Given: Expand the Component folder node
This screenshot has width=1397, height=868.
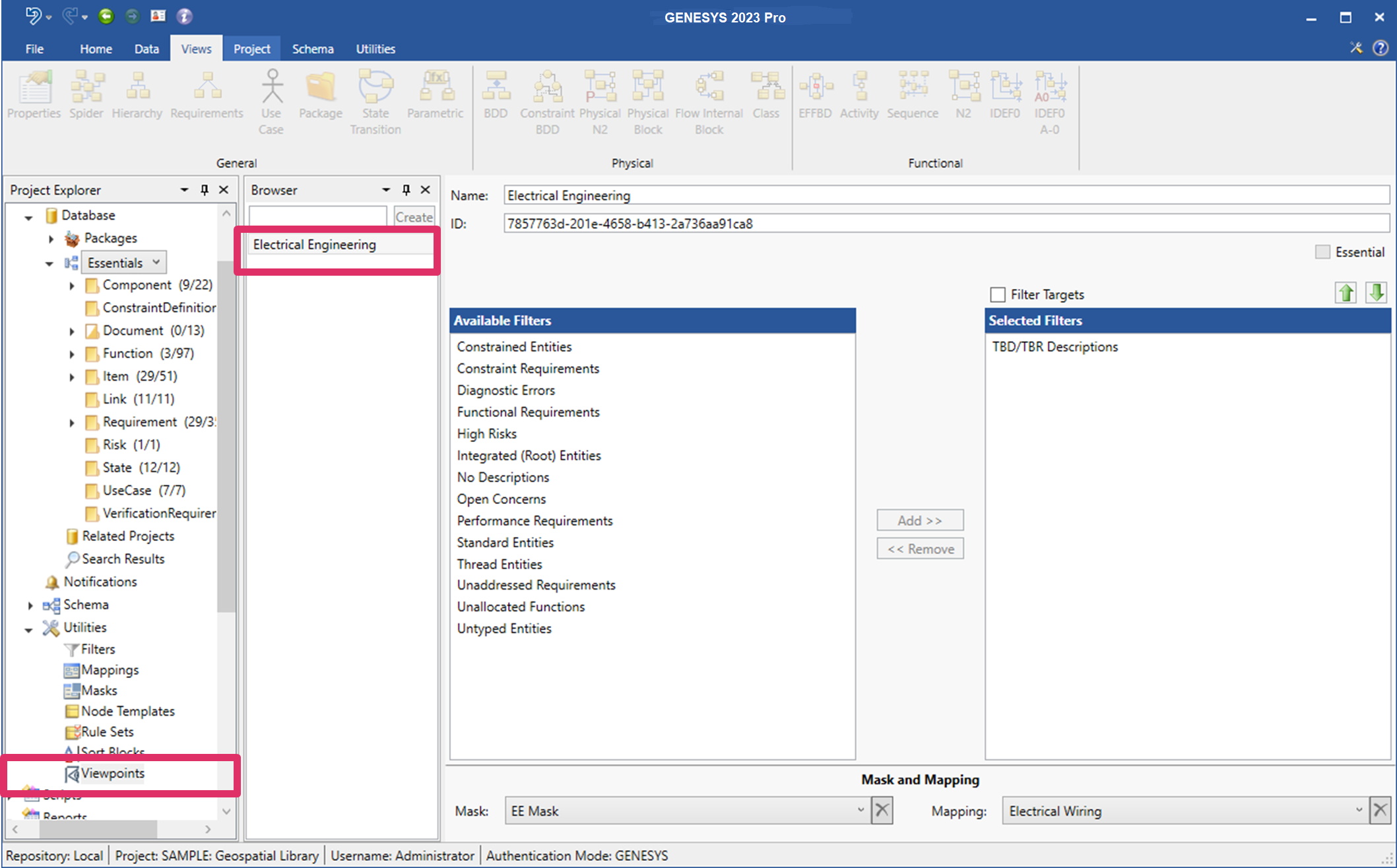Looking at the screenshot, I should point(72,286).
